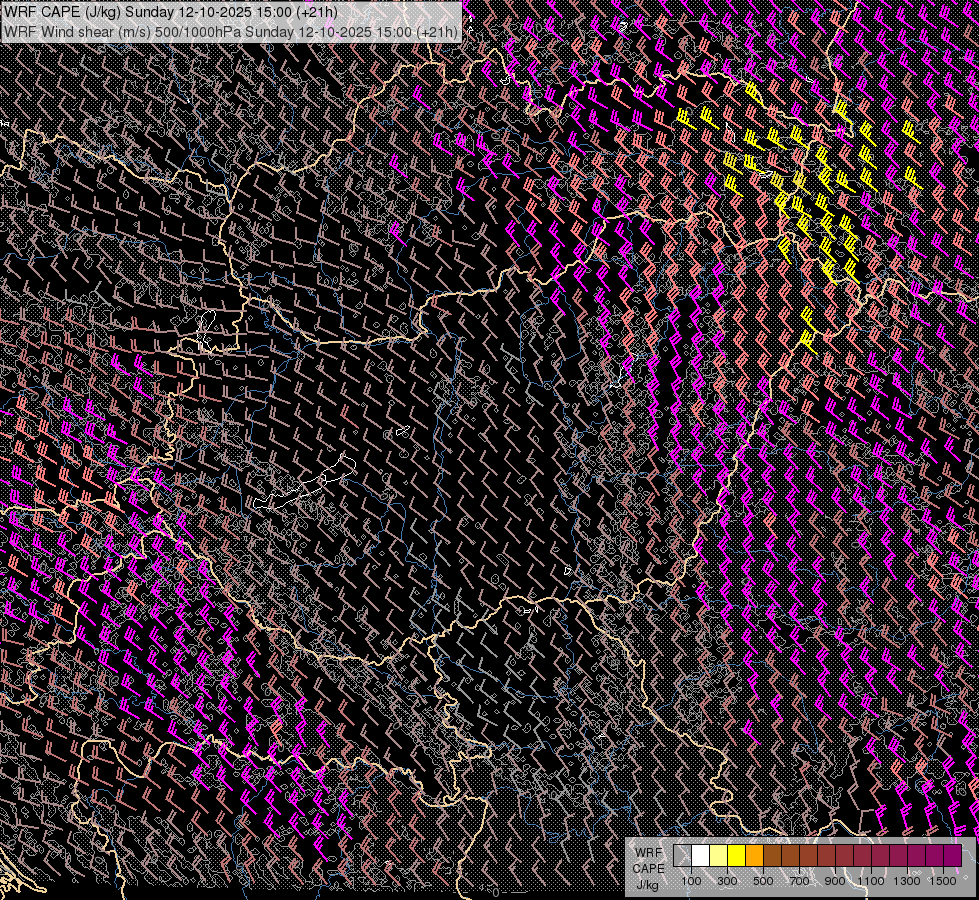Image resolution: width=979 pixels, height=900 pixels.
Task: Click the 100 label on legend
Action: (x=691, y=881)
